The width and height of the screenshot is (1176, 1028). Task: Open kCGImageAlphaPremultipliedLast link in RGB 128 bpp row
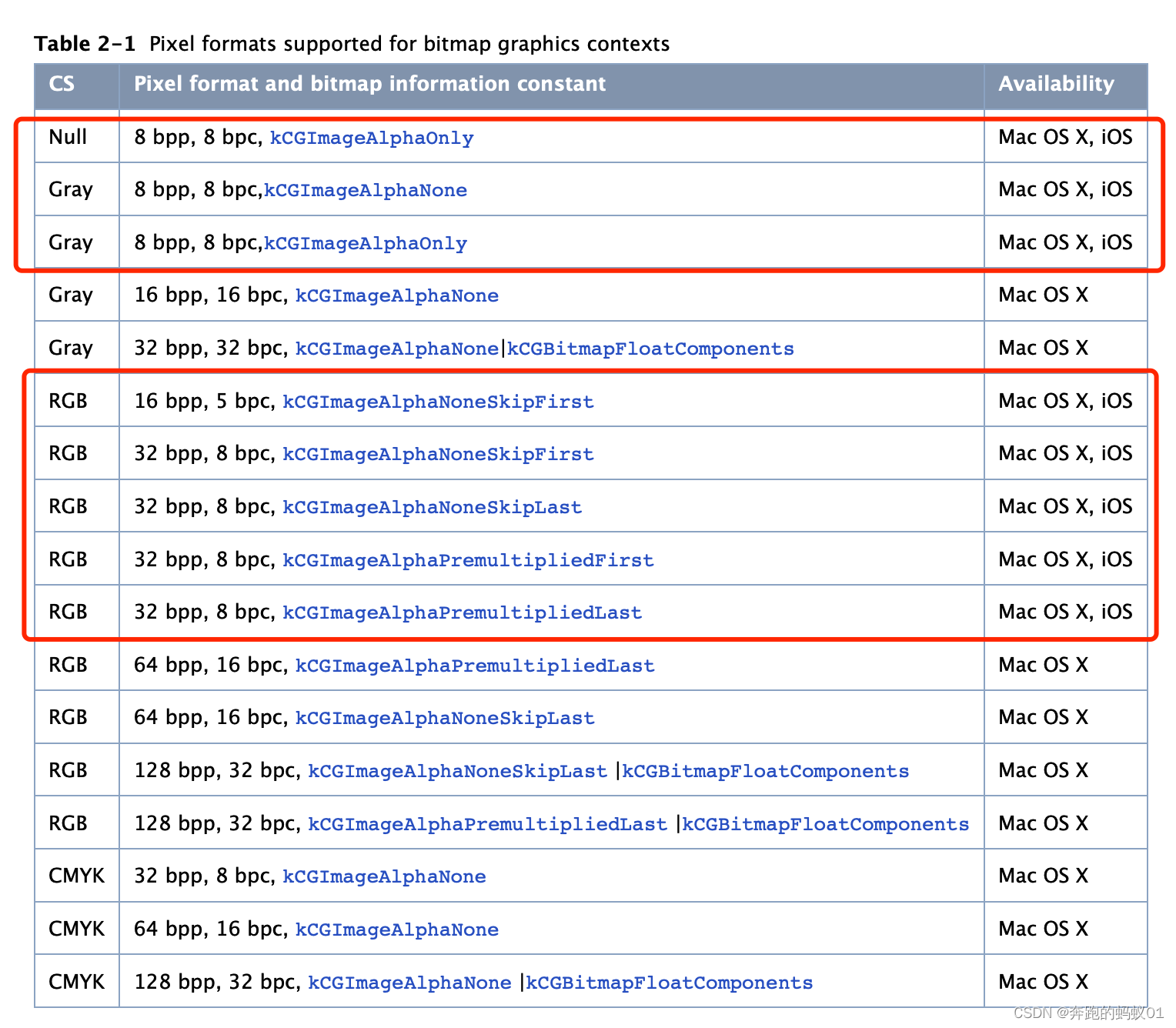pyautogui.click(x=487, y=825)
